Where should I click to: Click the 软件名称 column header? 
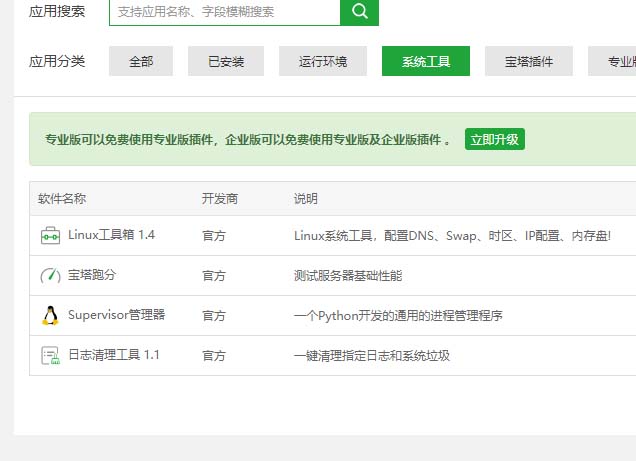pyautogui.click(x=62, y=199)
